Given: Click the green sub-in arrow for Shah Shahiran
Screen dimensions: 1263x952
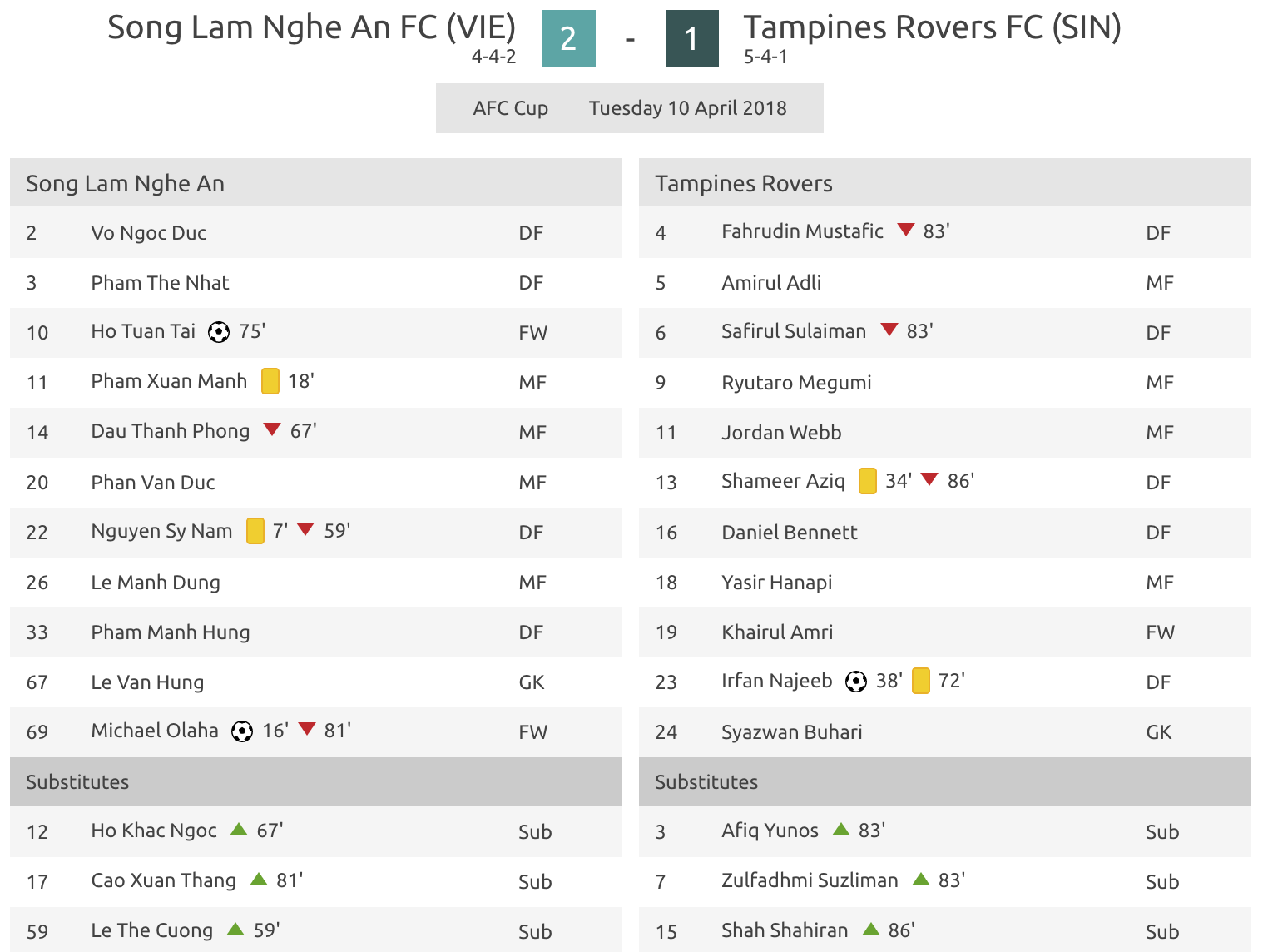Looking at the screenshot, I should (x=871, y=929).
